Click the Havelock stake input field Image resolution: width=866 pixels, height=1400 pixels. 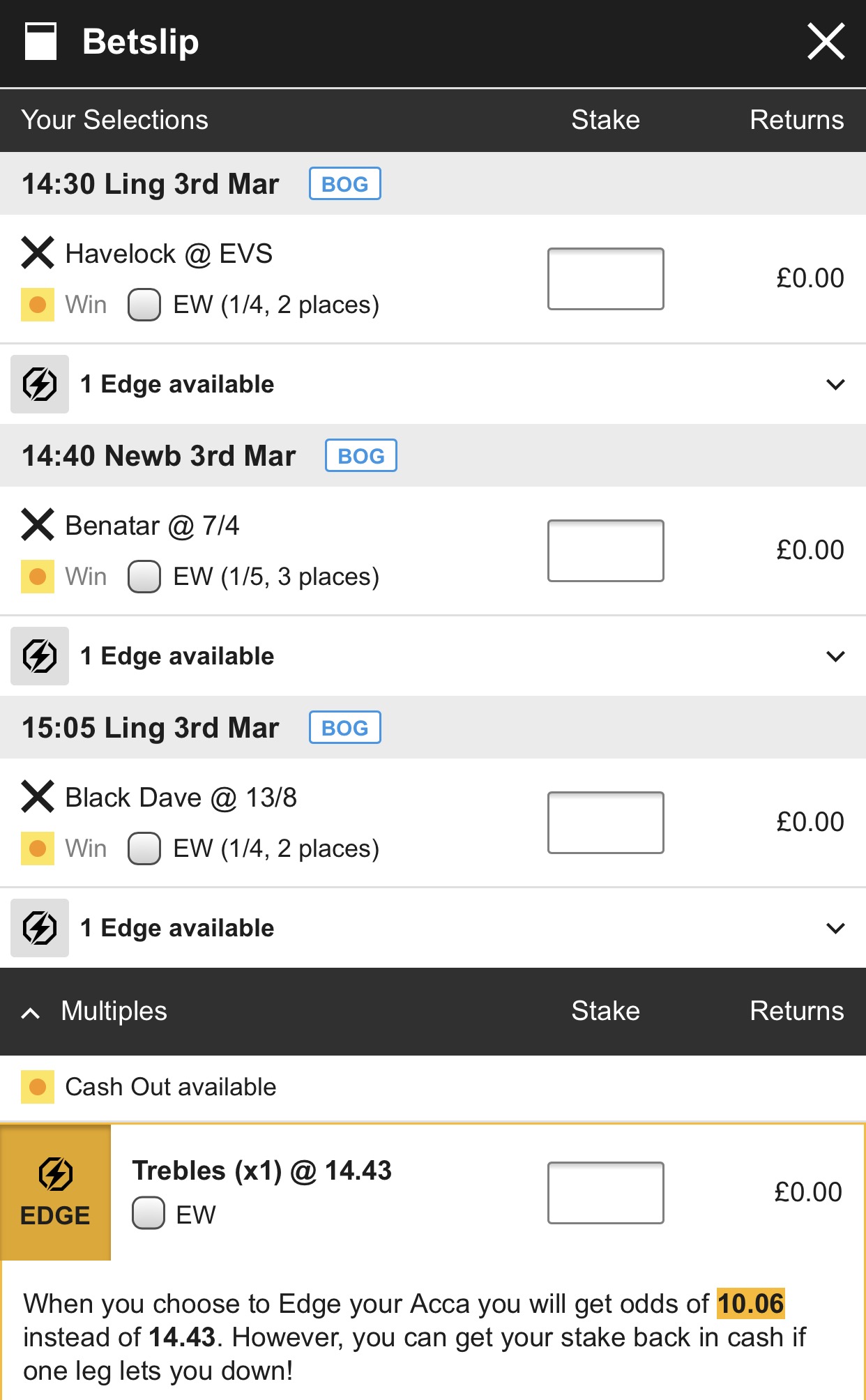point(606,279)
